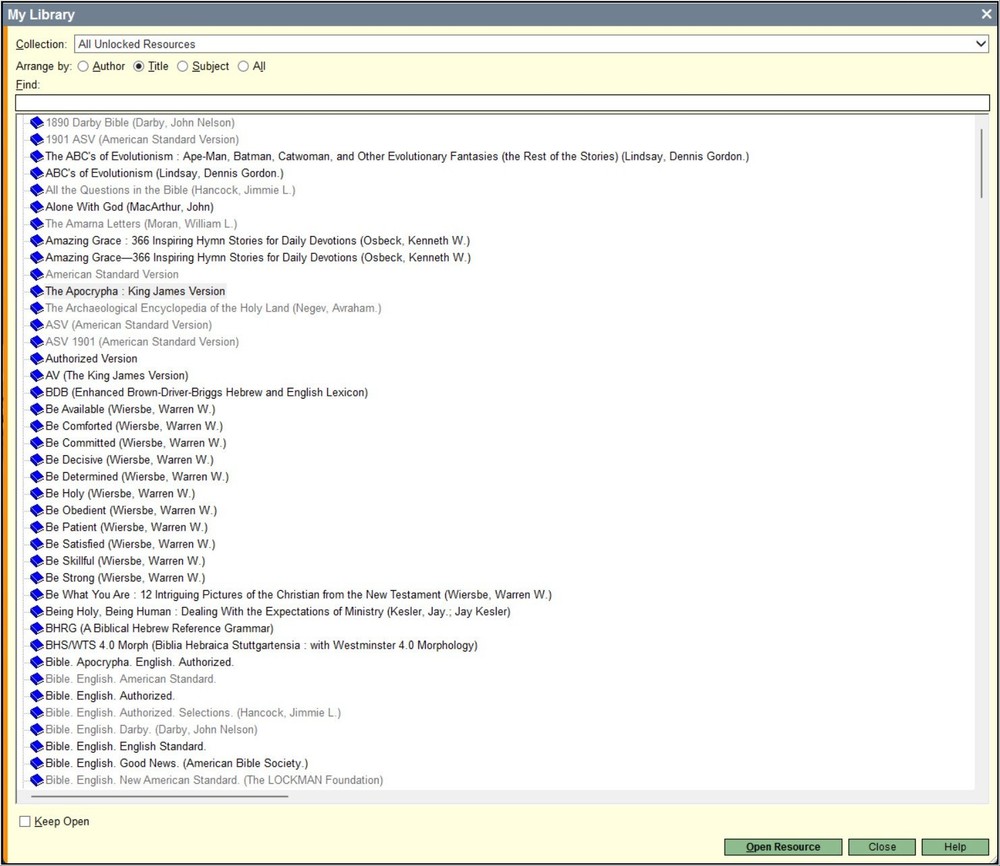Select Amazing Grace : 366 Inspiring Hymn Stories
Viewport: 1000px width, 866px height.
click(x=258, y=240)
